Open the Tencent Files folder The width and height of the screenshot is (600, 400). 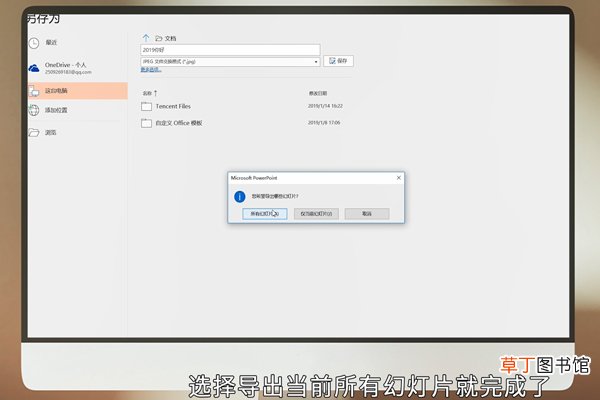pyautogui.click(x=173, y=106)
